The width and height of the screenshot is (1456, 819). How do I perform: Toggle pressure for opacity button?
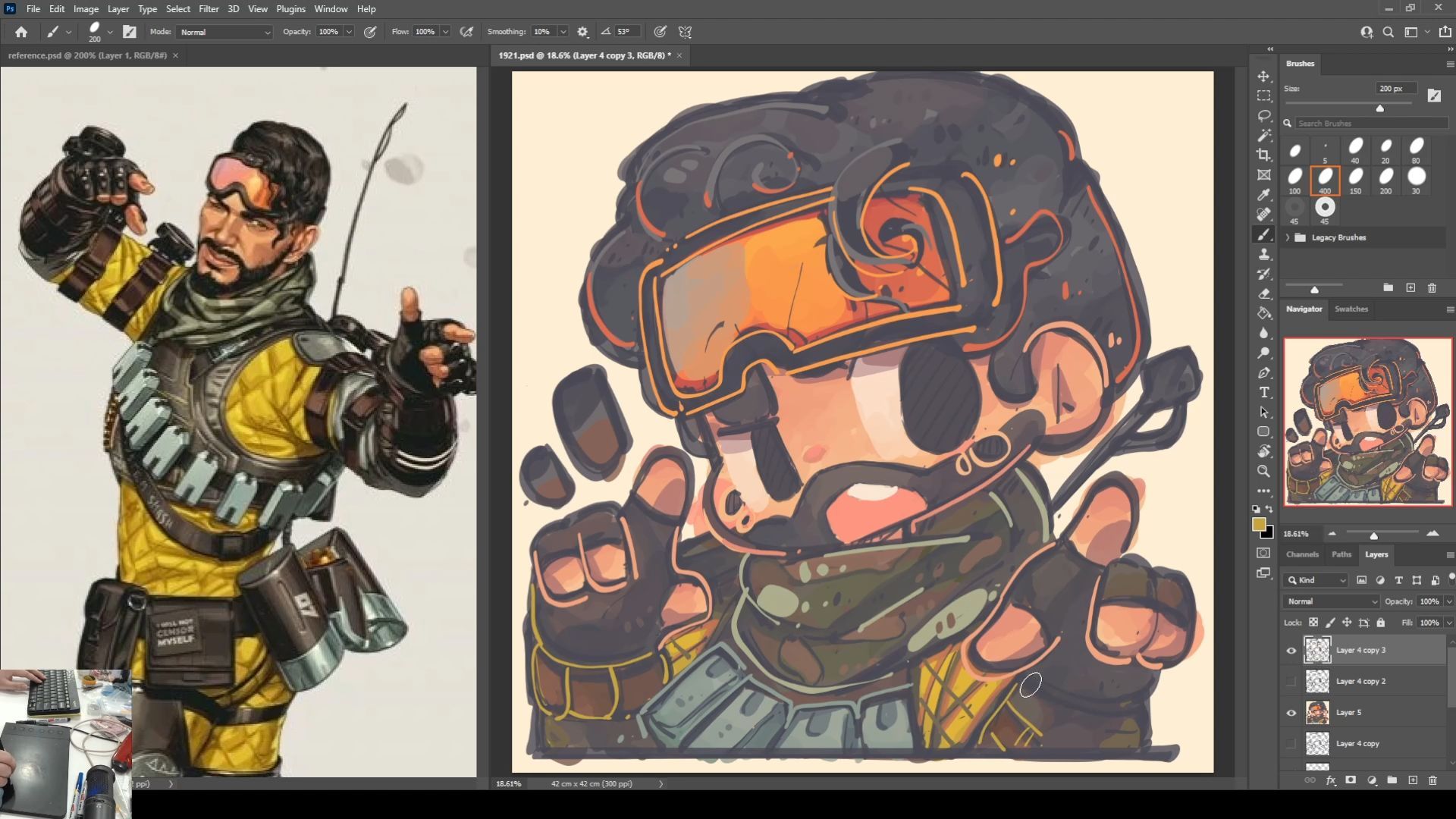(x=370, y=32)
